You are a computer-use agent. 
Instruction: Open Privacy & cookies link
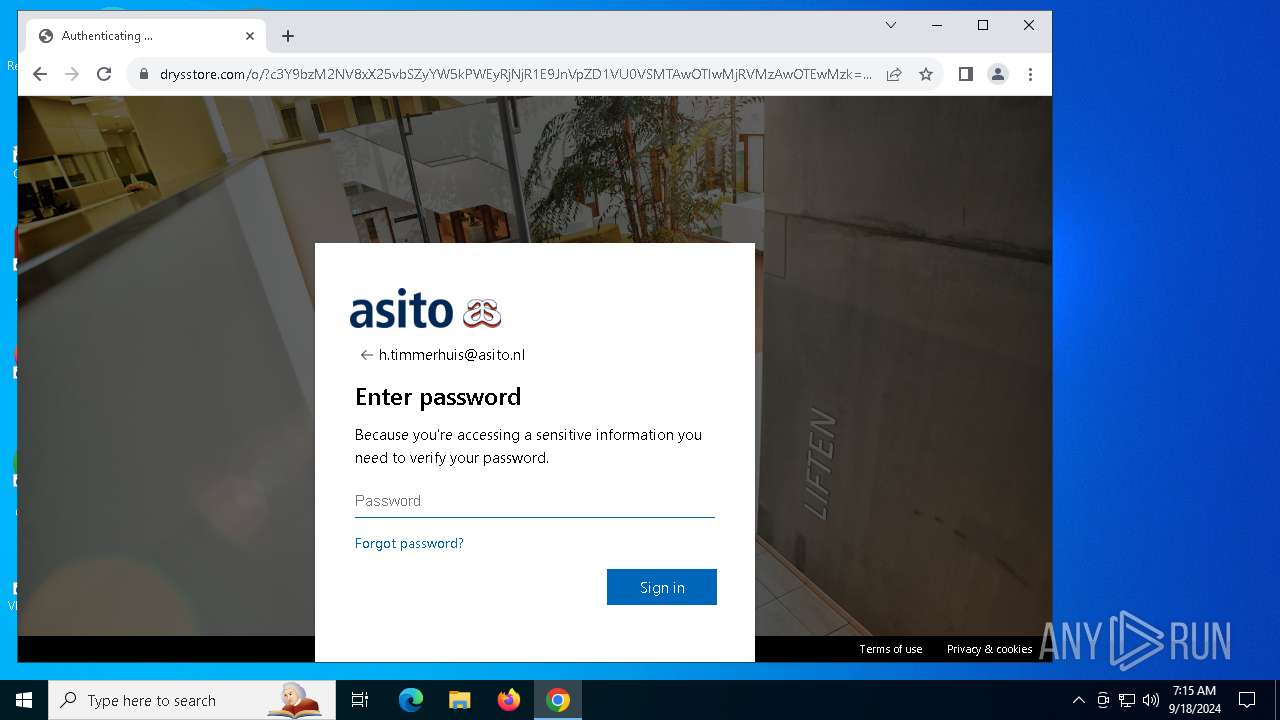pyautogui.click(x=990, y=649)
